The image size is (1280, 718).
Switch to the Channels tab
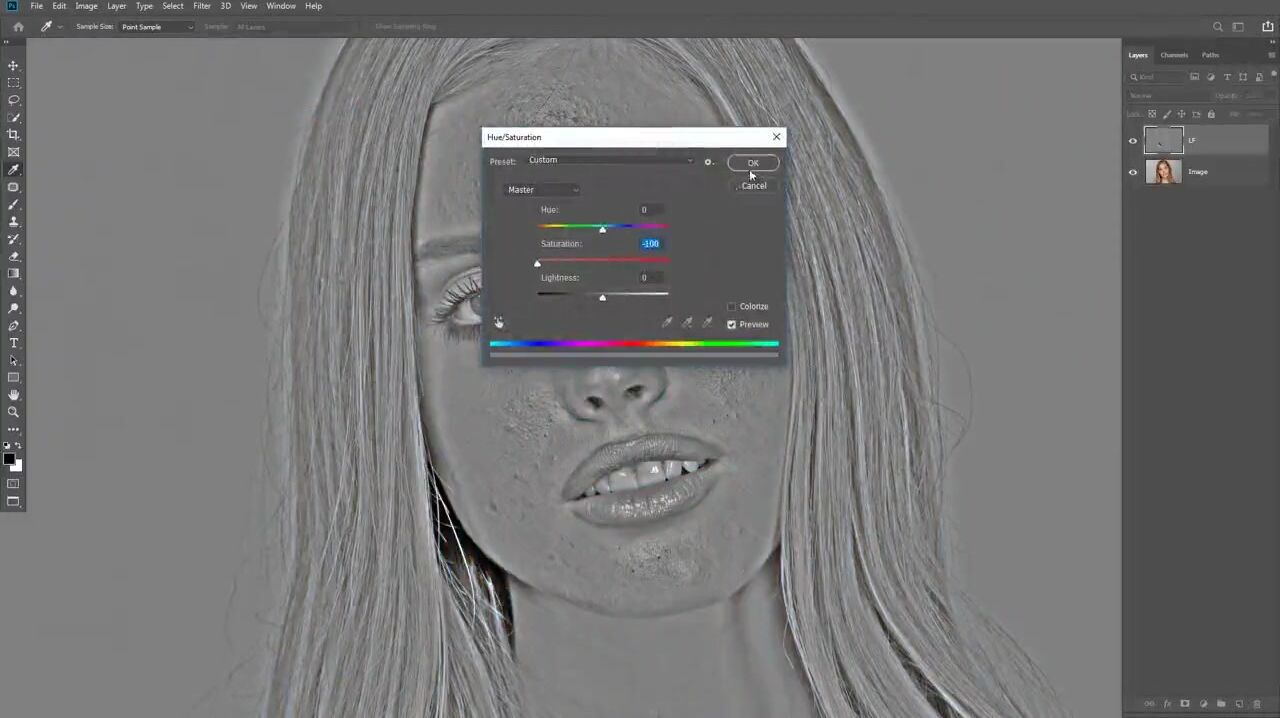[x=1174, y=55]
